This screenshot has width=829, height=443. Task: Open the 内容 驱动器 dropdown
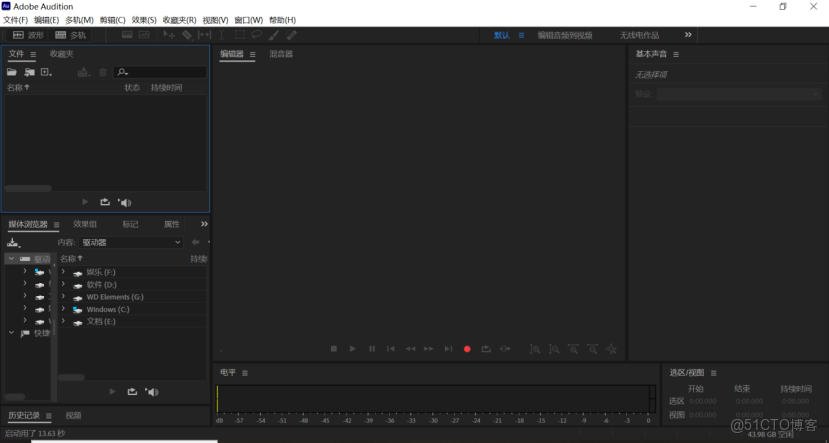coord(131,242)
